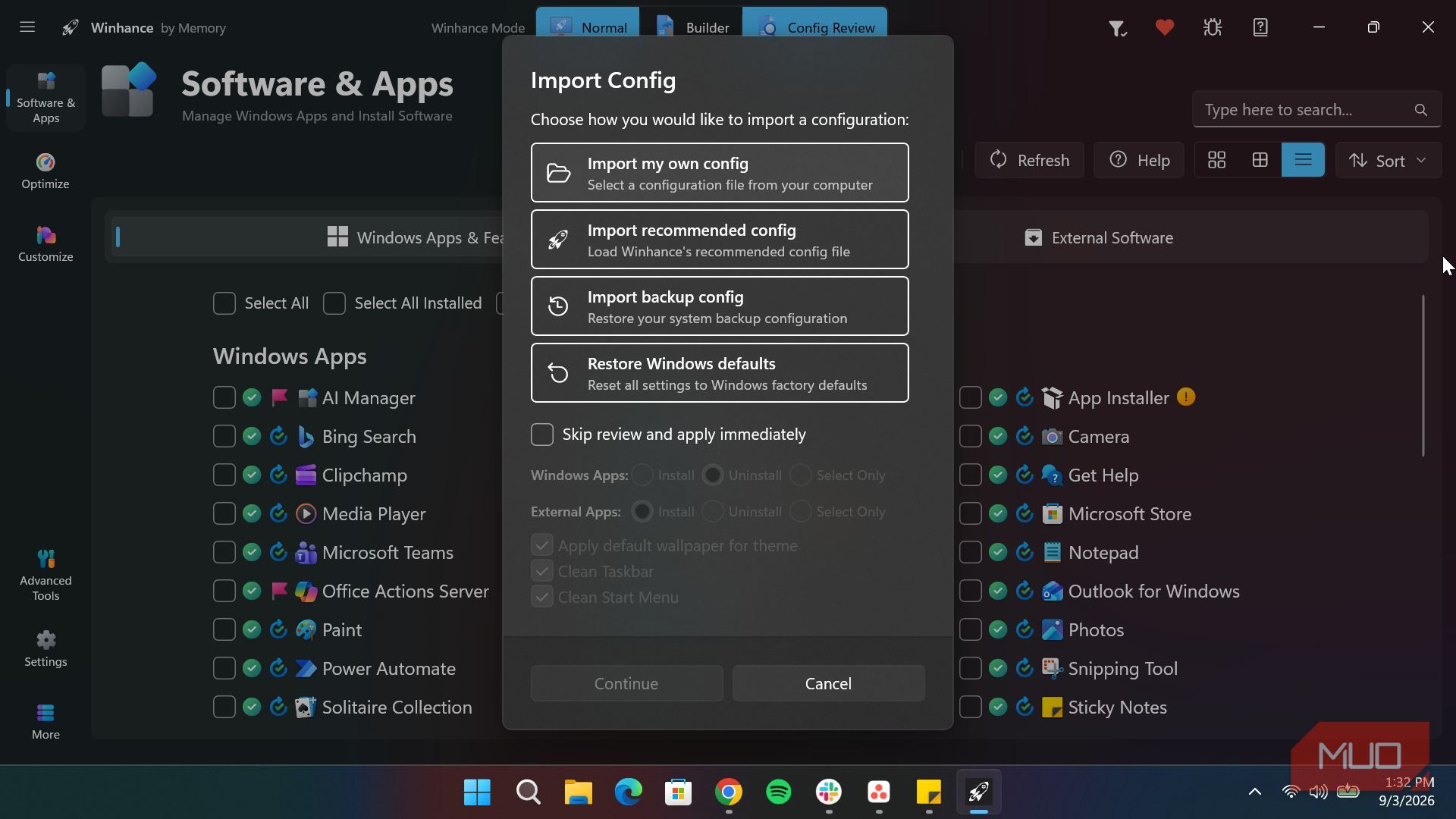Click Windows Start button
Screen dimensions: 1456x819
477,792
